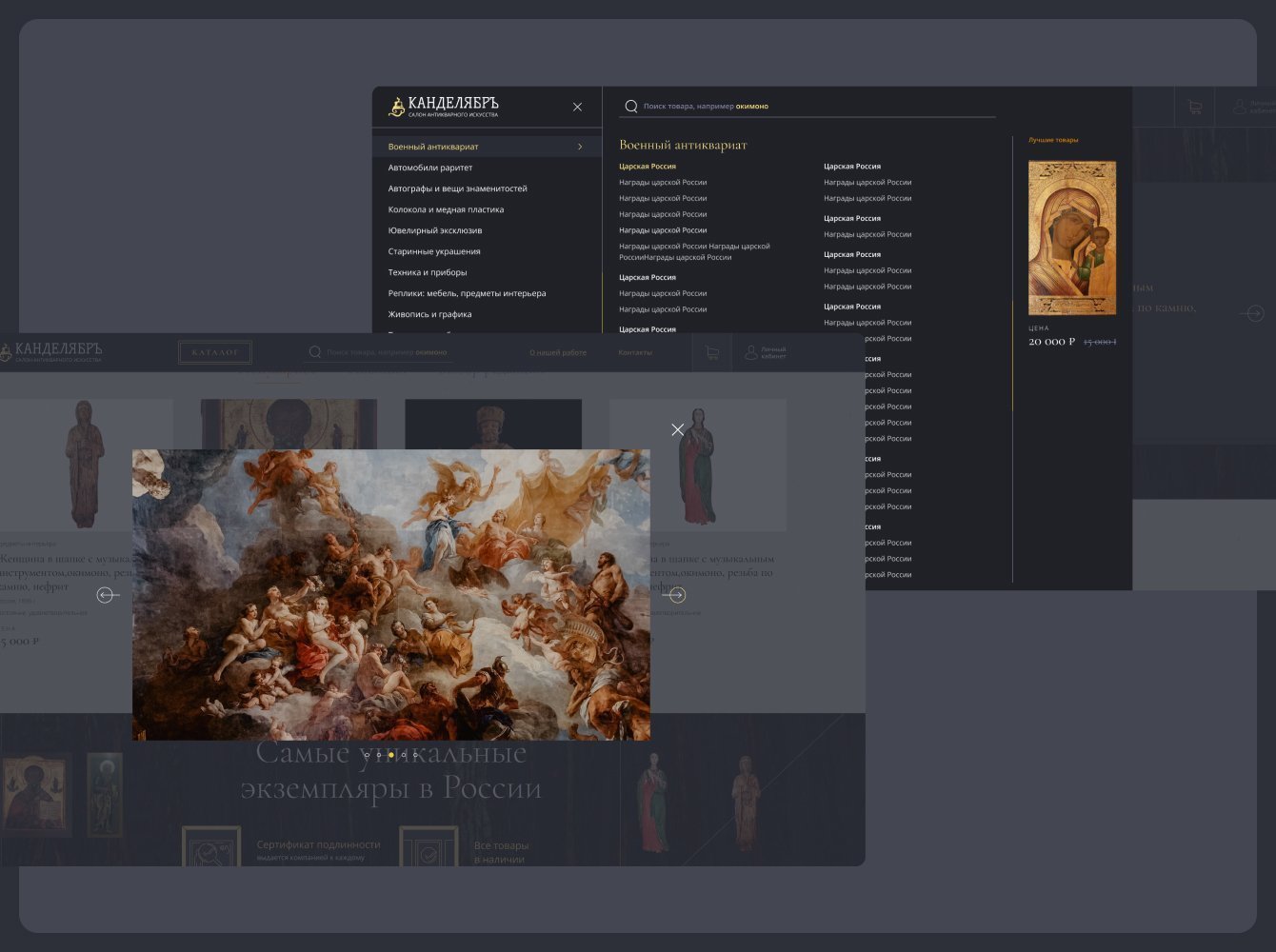Click the Канделябръ logo in the menu panel
This screenshot has width=1276, height=952.
point(444,107)
